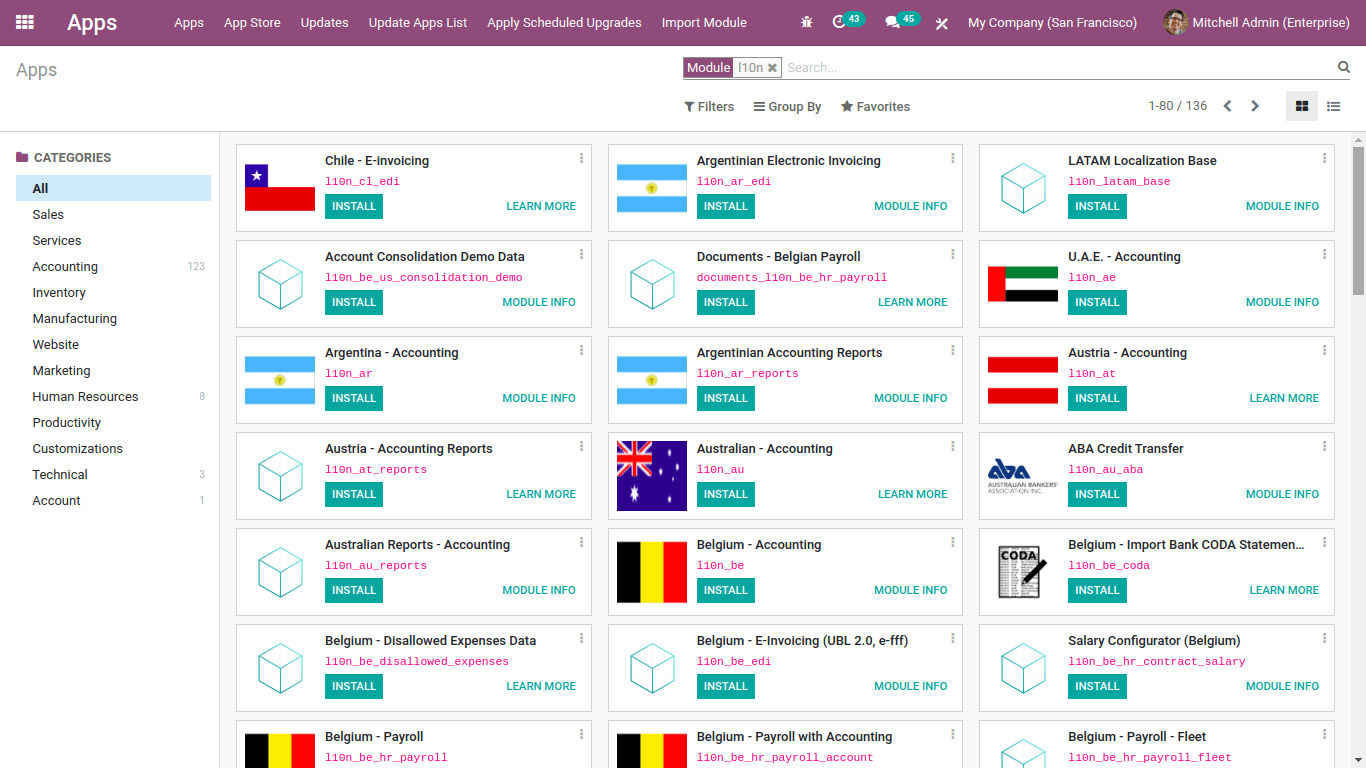Open activities clock icon with 43 badge
This screenshot has width=1366, height=768.
[847, 21]
